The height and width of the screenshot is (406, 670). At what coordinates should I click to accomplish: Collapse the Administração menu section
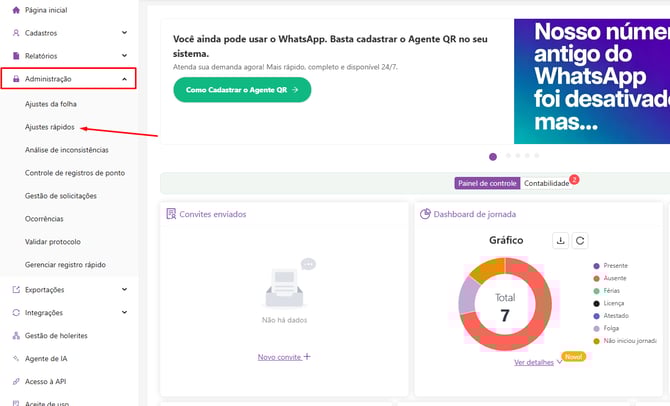pos(124,78)
